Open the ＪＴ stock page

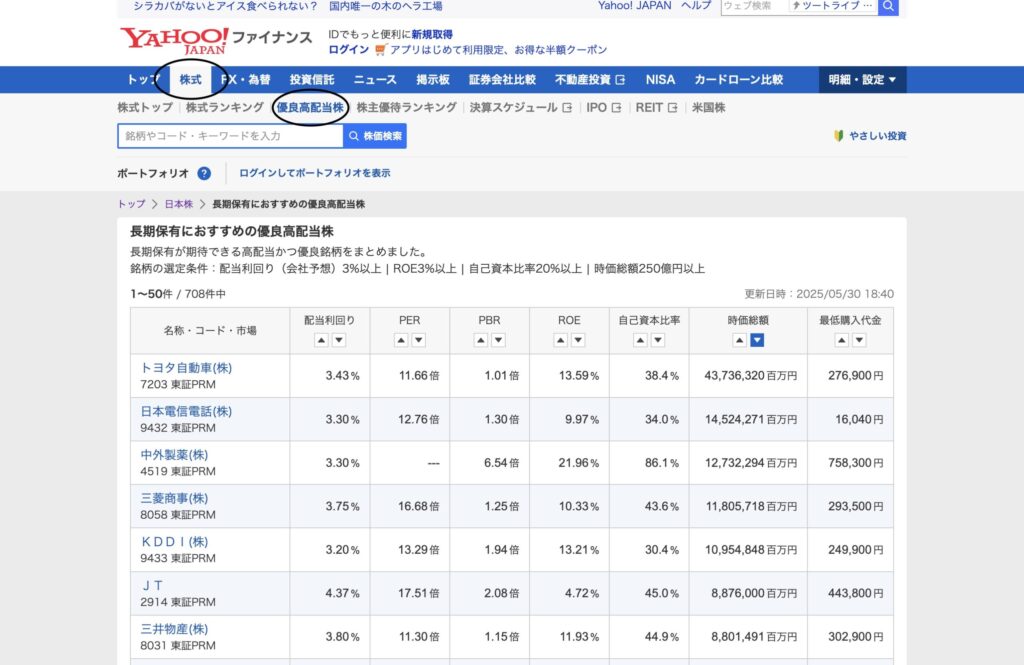click(152, 586)
